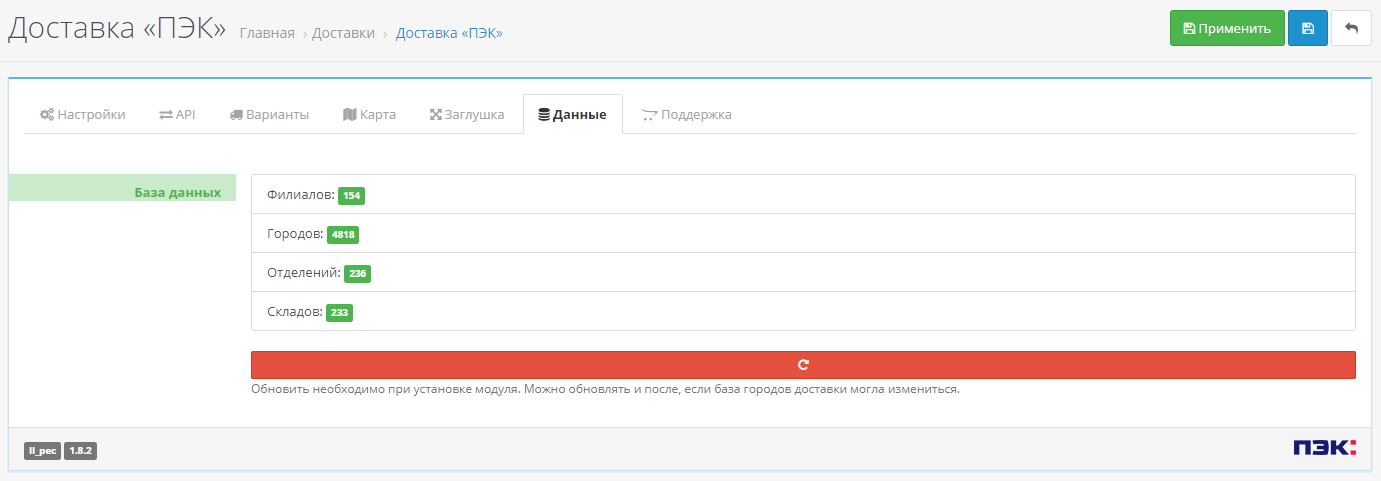Click the Филиалов count badge 154

351,196
